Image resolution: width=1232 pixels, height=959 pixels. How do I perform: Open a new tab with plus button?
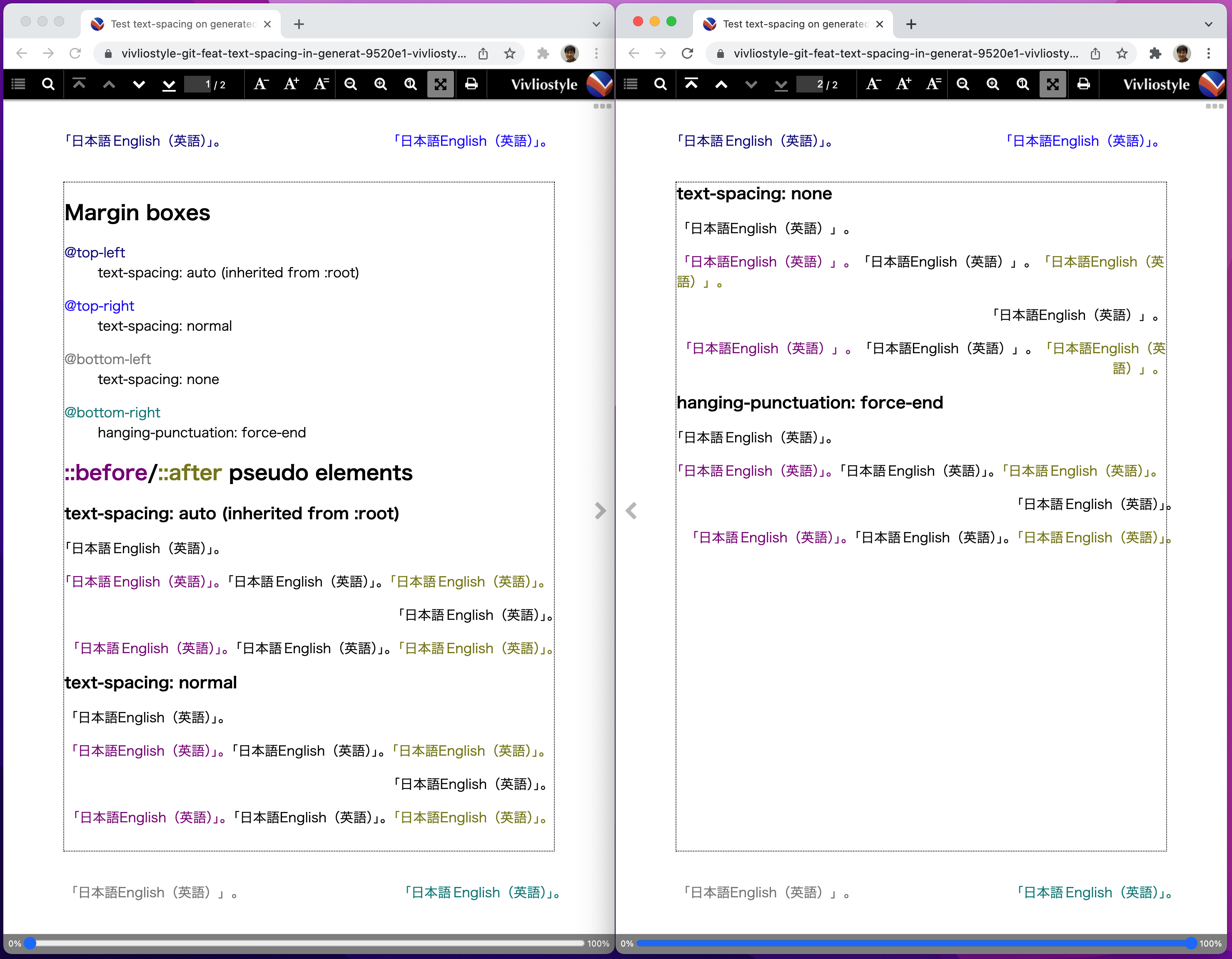299,24
